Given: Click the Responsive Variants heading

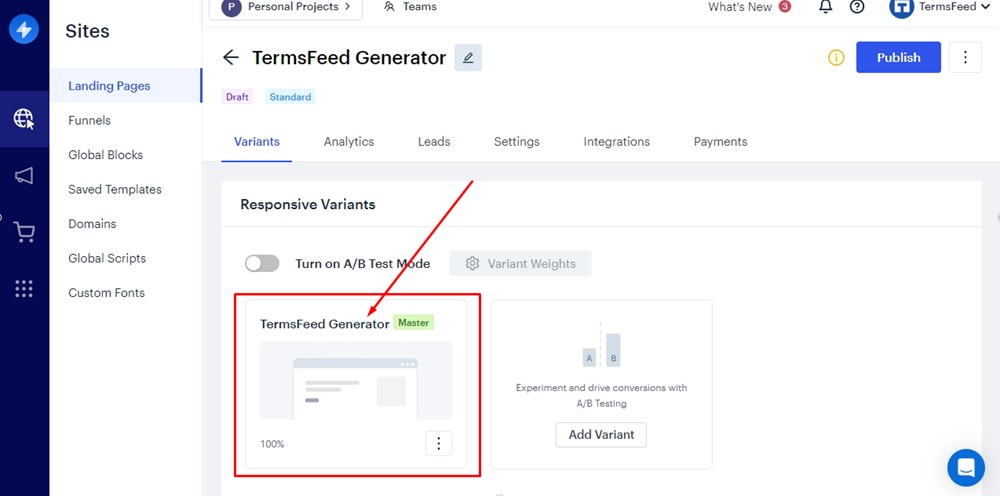Looking at the screenshot, I should click(308, 205).
